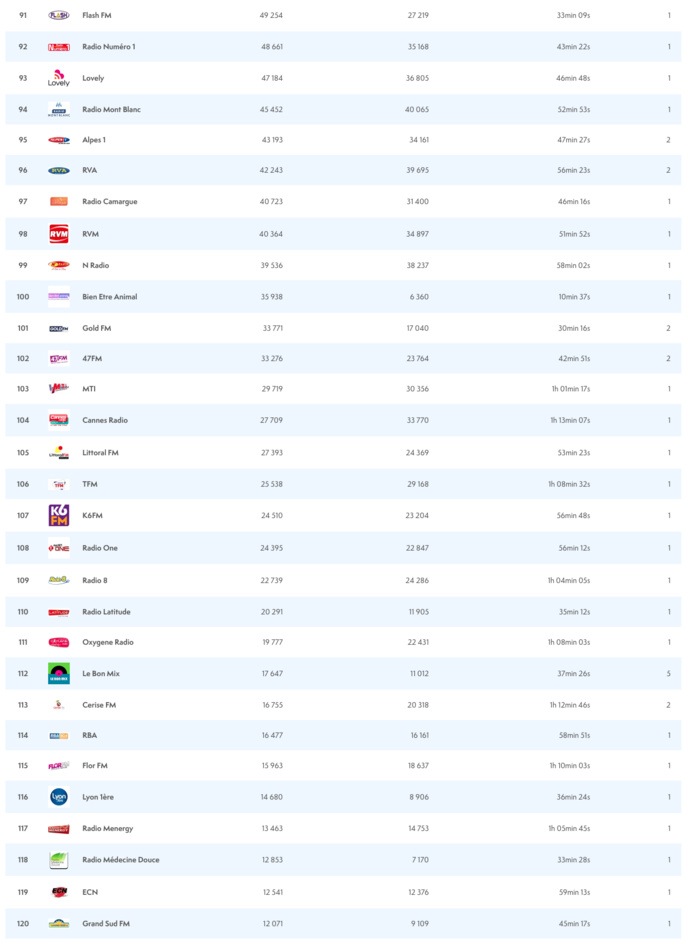The height and width of the screenshot is (943, 689).
Task: Click the purple K6FM logo
Action: point(59,516)
